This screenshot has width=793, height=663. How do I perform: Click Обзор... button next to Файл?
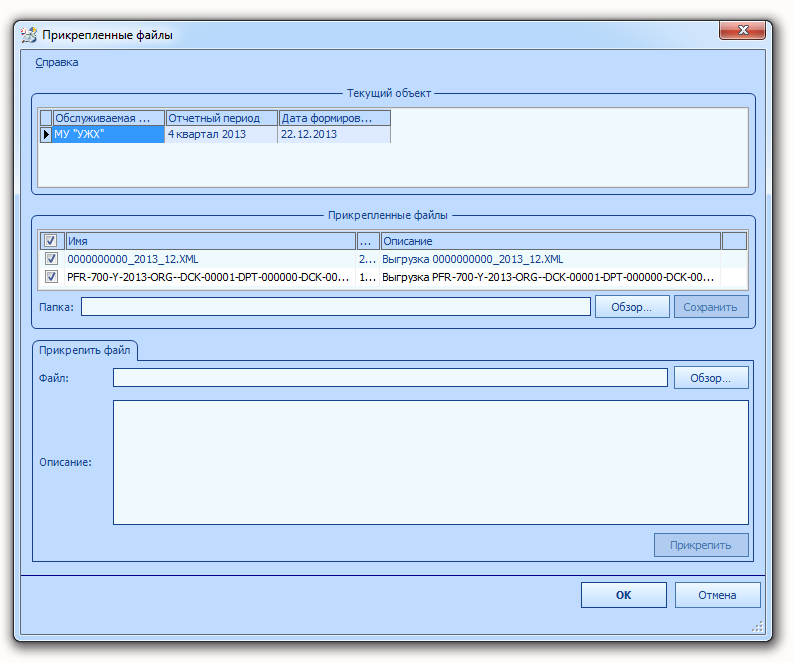pos(711,378)
